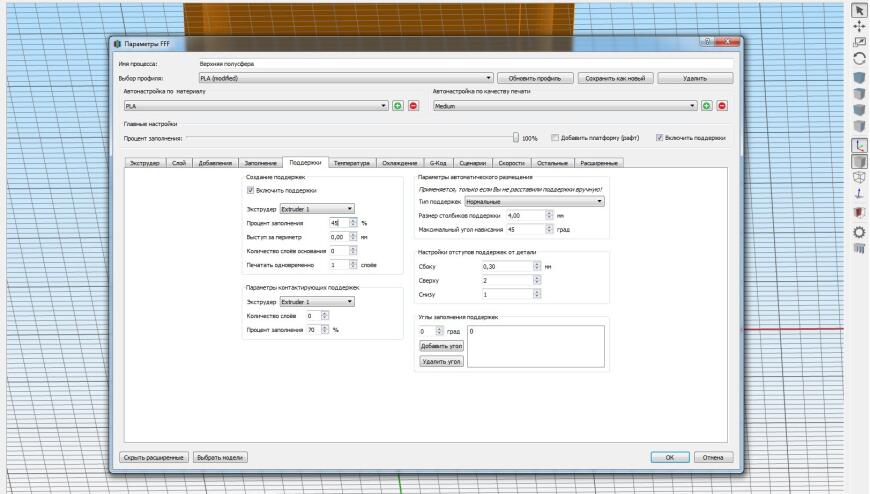Enable 'Добавить платформу (рафт)' checkbox
The image size is (870, 494).
coord(555,138)
